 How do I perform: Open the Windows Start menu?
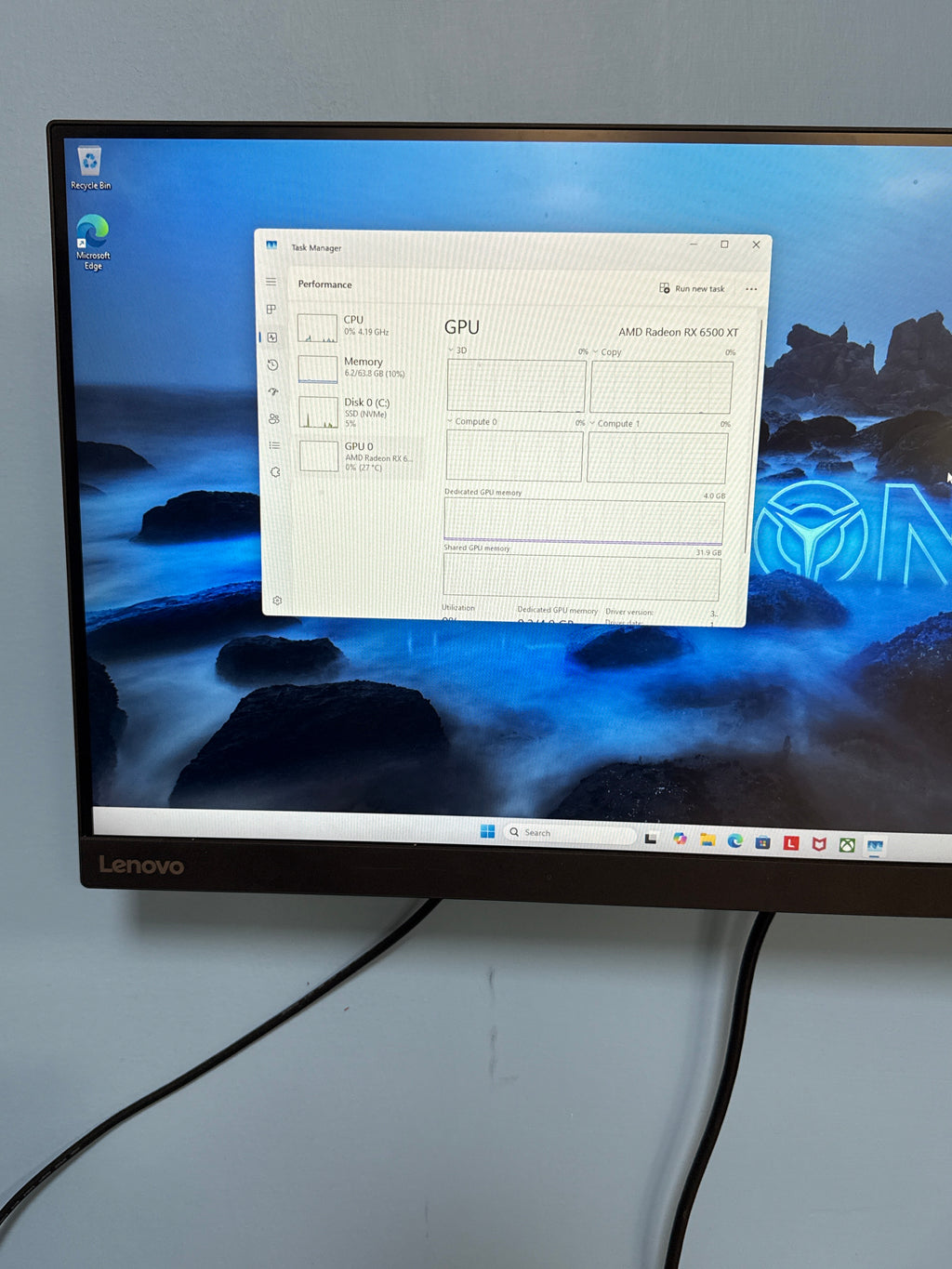[487, 831]
